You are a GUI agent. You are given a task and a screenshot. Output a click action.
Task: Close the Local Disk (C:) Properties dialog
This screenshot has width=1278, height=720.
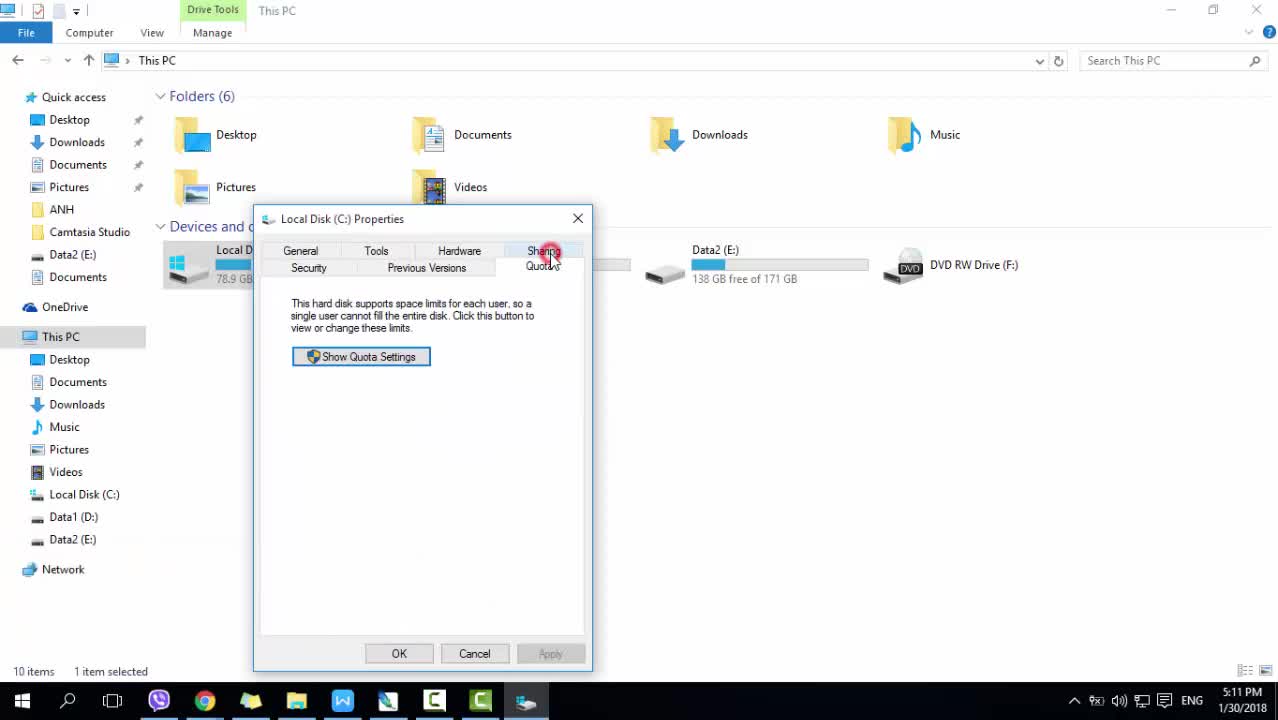coord(578,219)
